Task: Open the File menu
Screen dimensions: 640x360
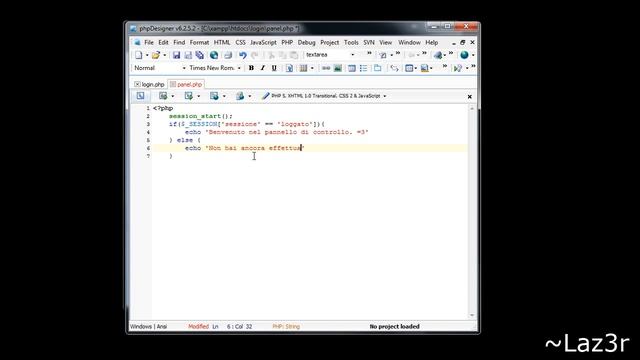Action: click(149, 42)
